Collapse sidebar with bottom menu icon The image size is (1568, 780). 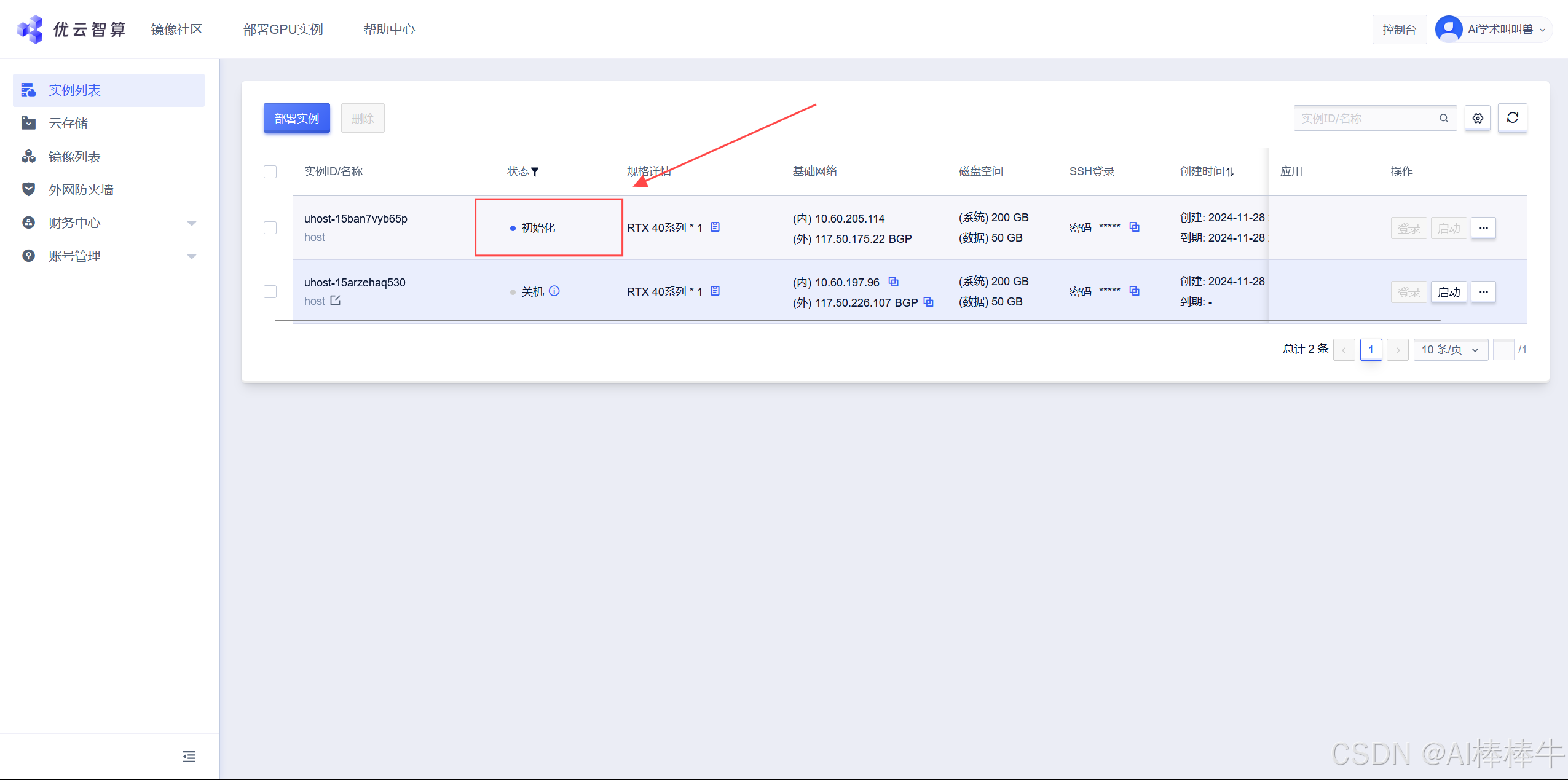189,756
